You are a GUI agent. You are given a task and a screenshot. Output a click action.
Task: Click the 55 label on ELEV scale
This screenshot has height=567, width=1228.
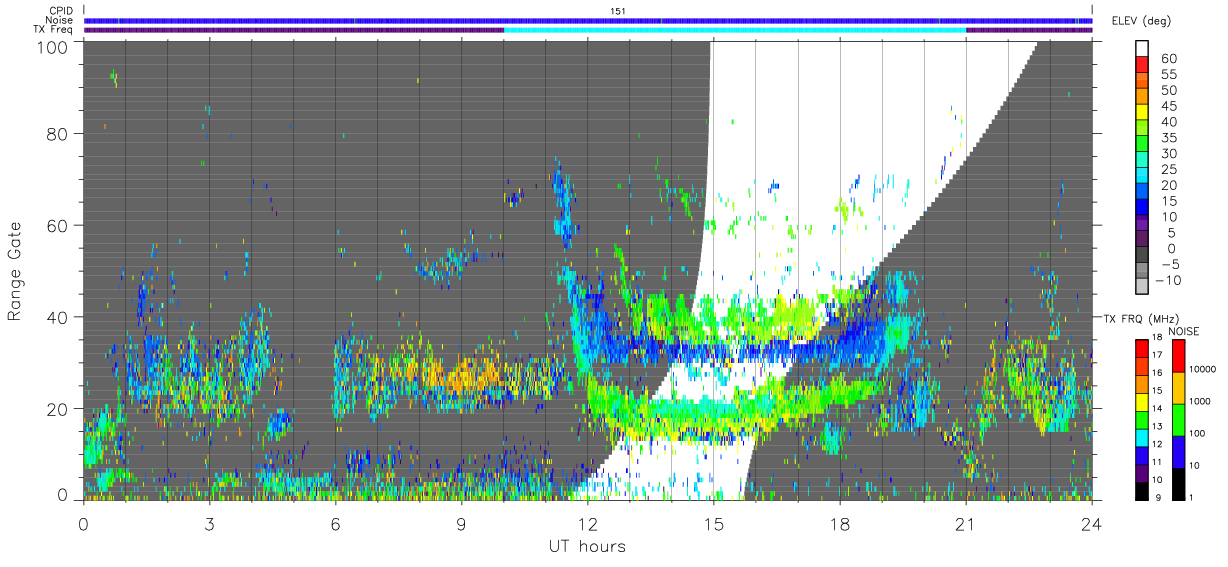tap(1167, 74)
